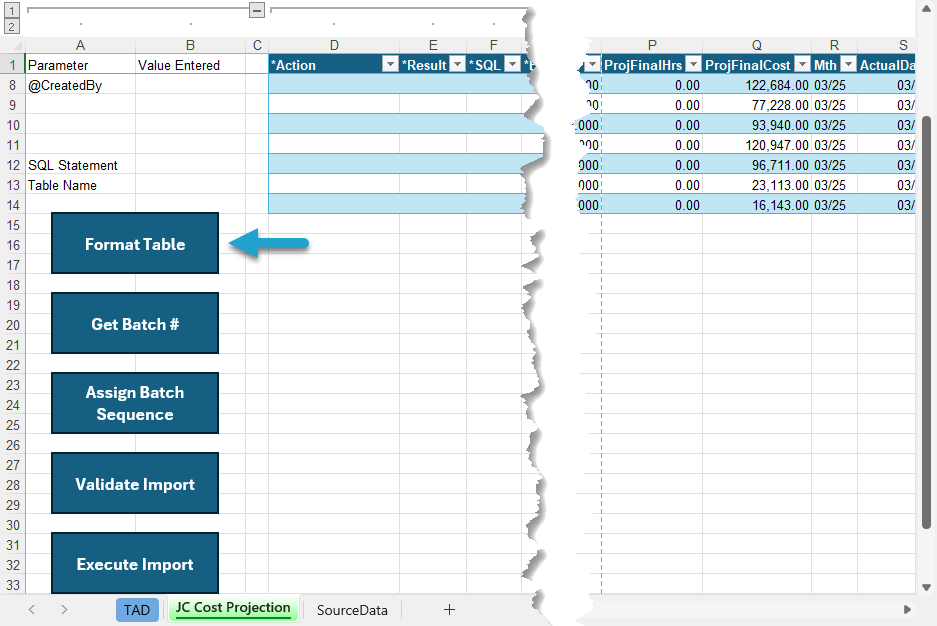Screen dimensions: 937x626
Task: Select row 1 header
Action: point(13,65)
